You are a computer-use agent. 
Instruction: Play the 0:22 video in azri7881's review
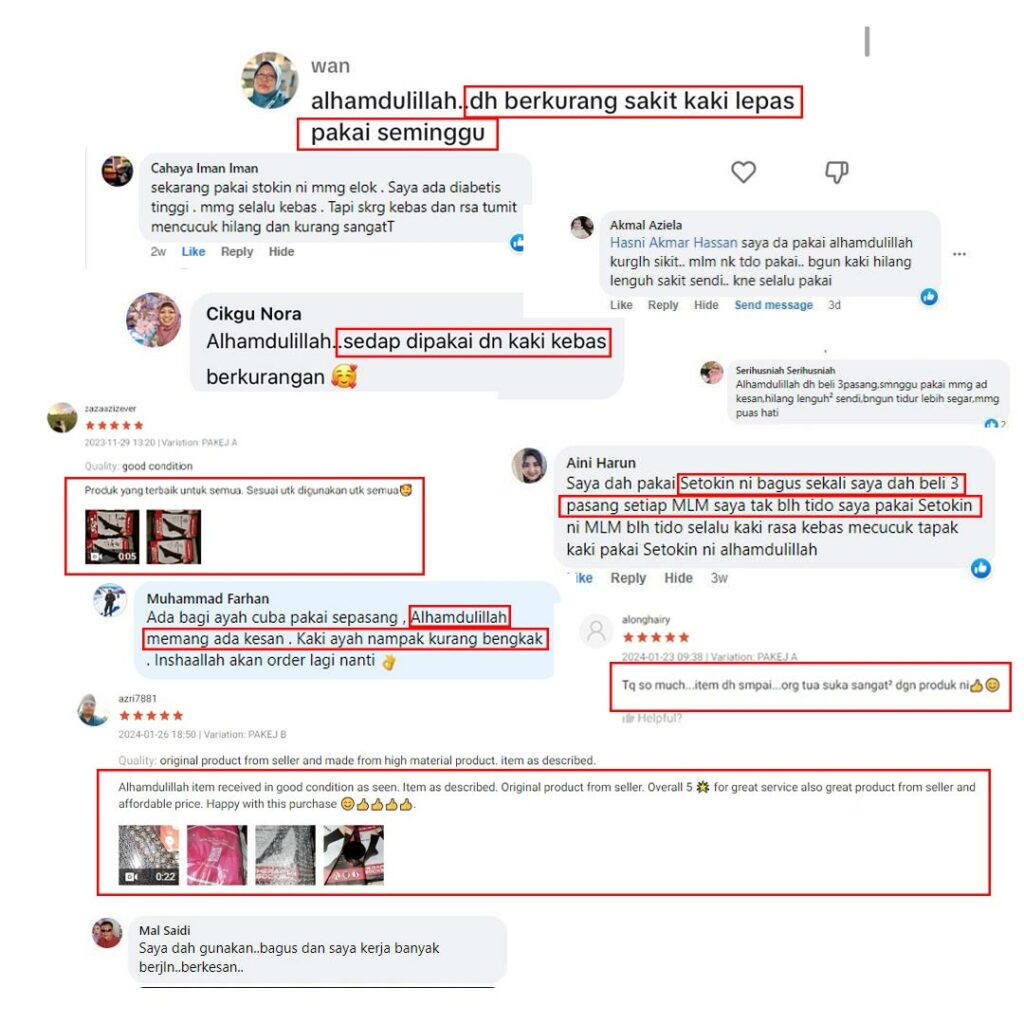pos(148,855)
